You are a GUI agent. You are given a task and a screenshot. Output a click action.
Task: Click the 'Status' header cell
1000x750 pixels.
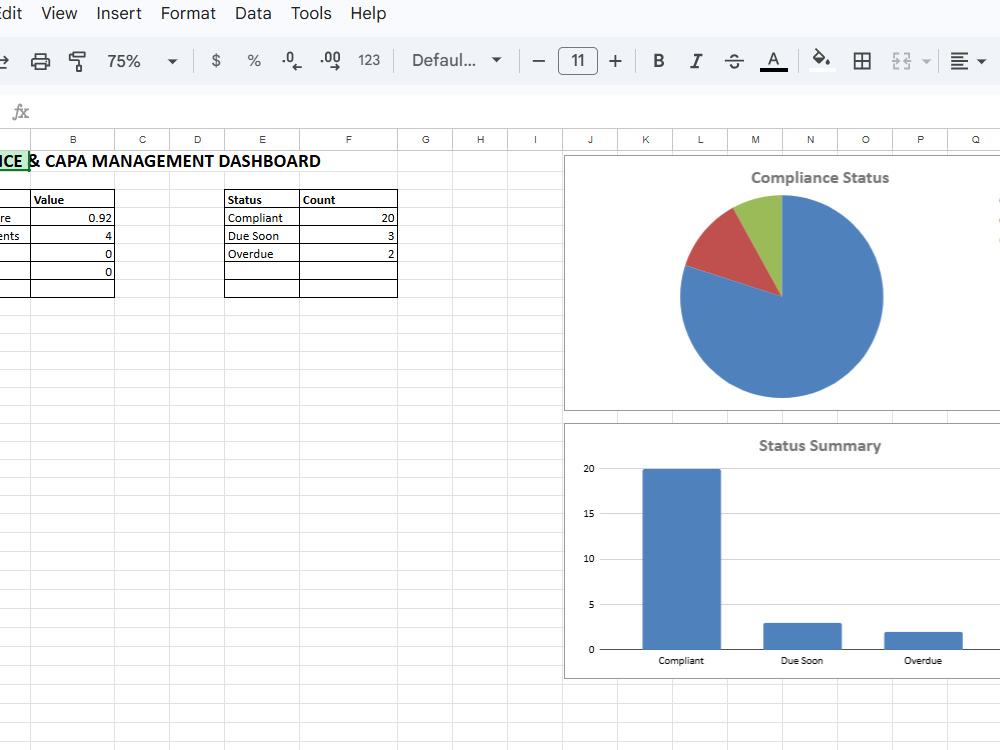262,200
